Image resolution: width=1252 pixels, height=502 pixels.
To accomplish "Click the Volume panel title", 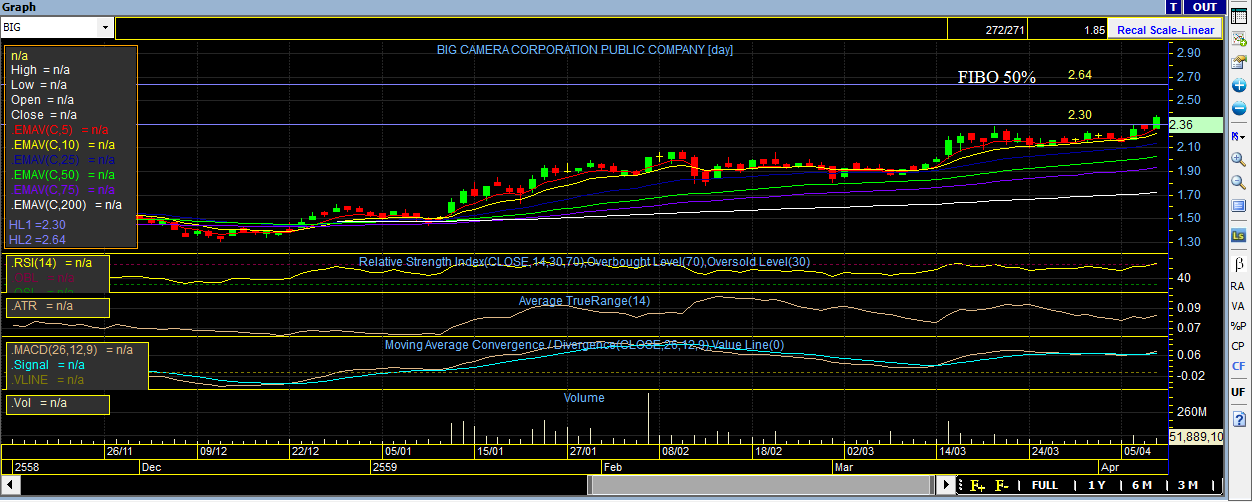I will (584, 397).
